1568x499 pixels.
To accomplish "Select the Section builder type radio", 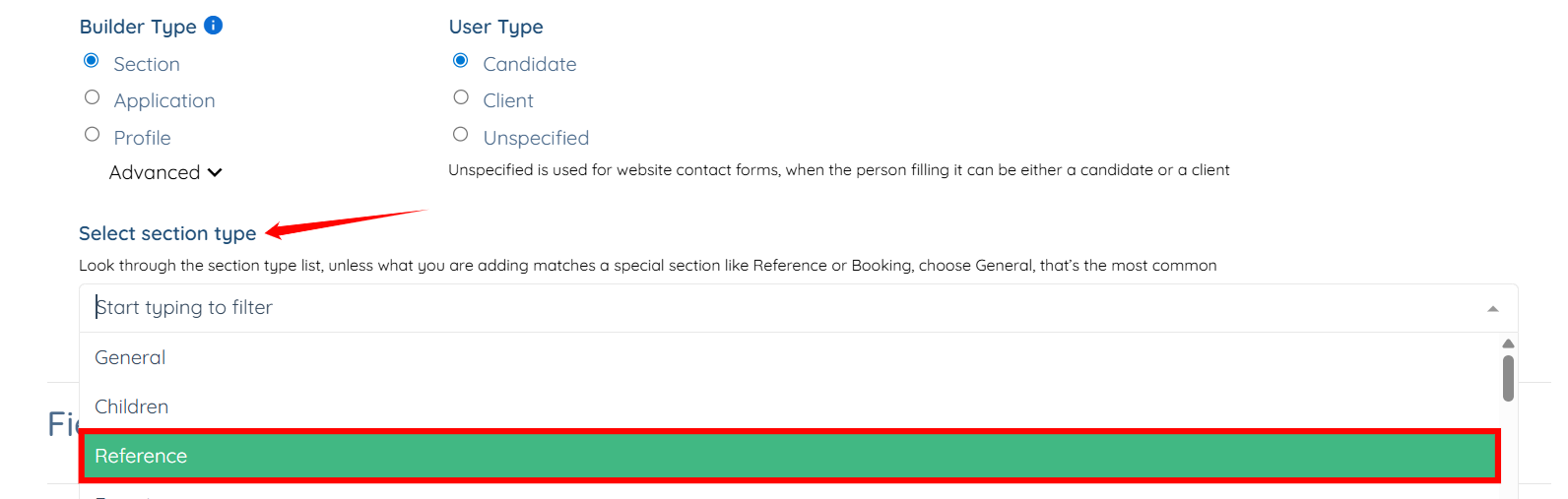I will click(x=92, y=61).
